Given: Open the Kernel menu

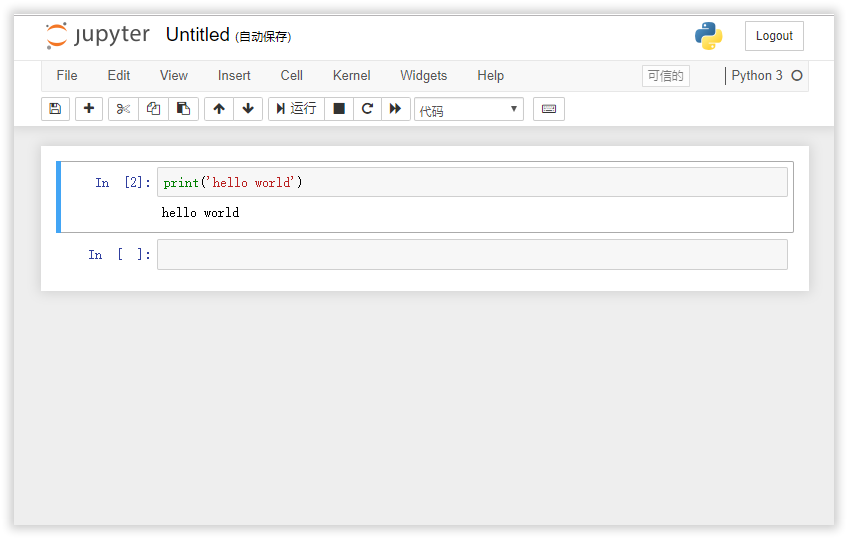Looking at the screenshot, I should 352,76.
